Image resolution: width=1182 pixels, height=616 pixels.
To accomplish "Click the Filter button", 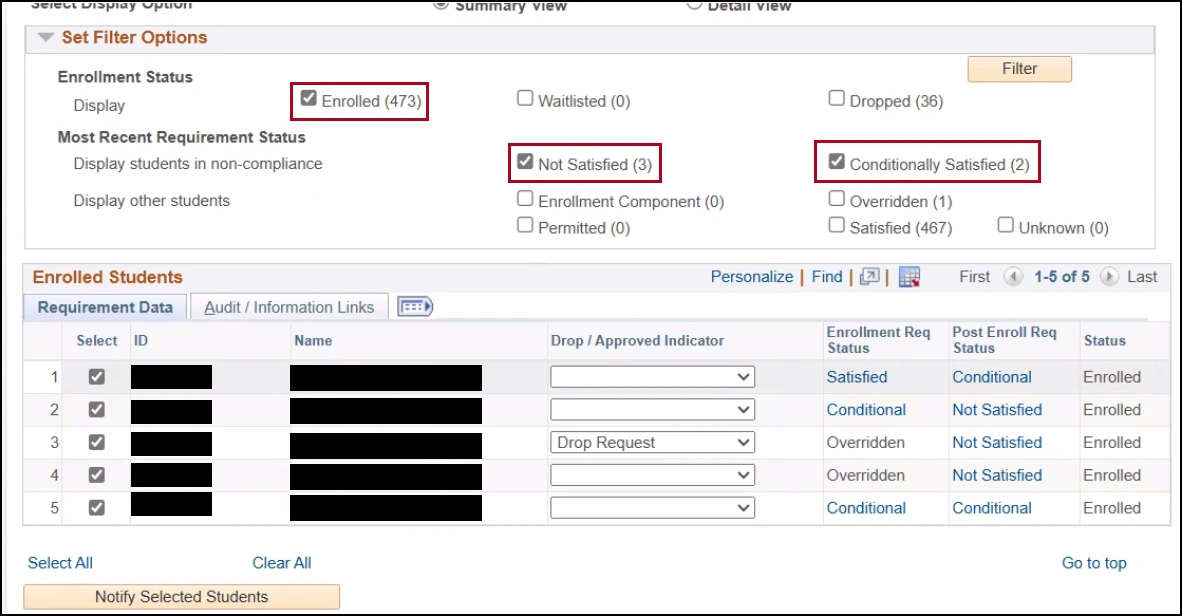I will click(1019, 69).
